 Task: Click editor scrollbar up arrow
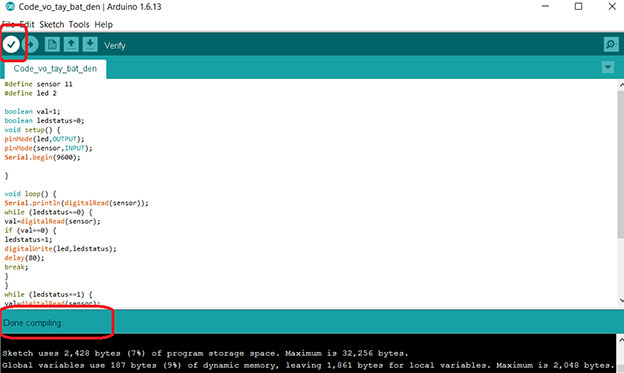tap(621, 84)
